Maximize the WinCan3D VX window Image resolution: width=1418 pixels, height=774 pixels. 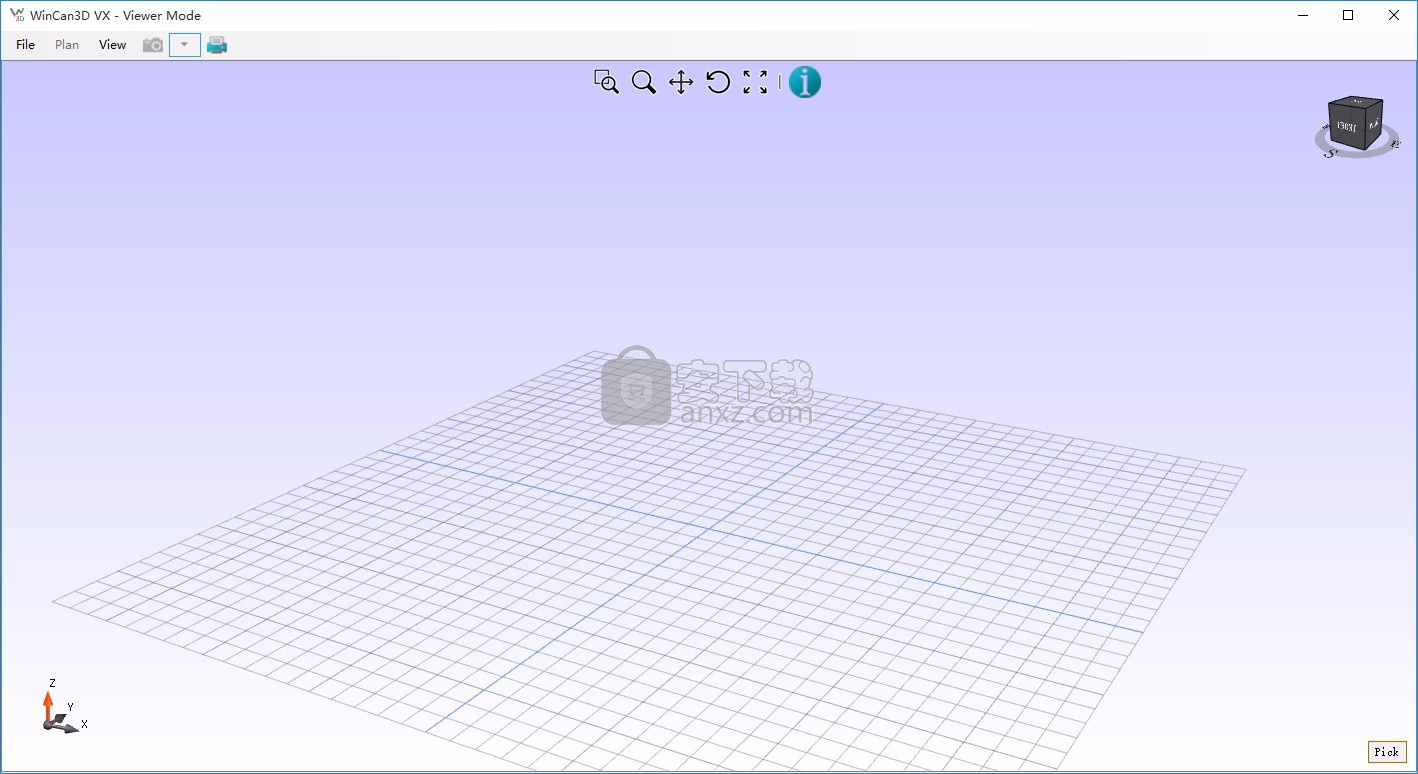[x=1348, y=15]
